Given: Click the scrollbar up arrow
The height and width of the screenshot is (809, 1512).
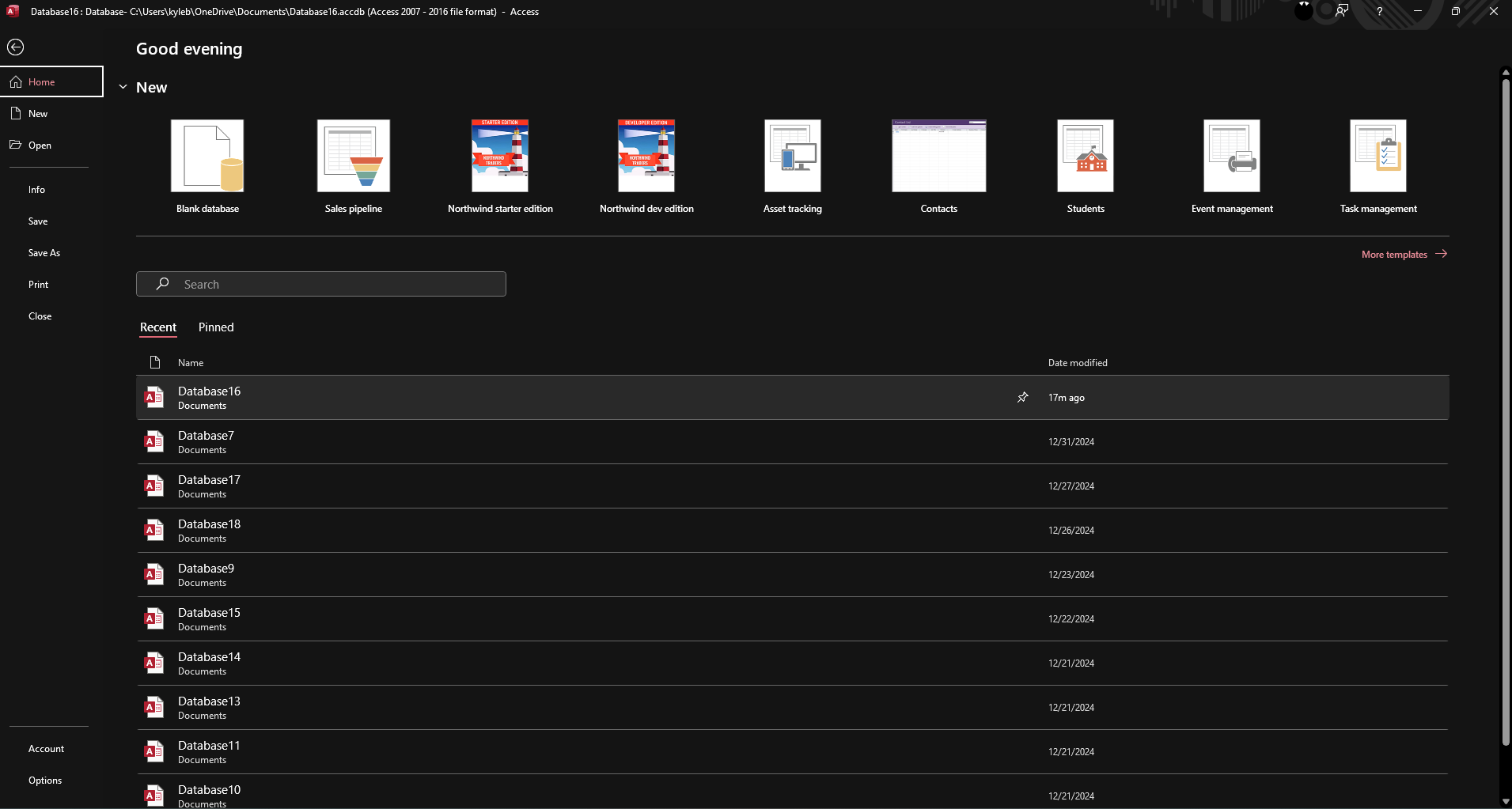Looking at the screenshot, I should click(x=1506, y=72).
